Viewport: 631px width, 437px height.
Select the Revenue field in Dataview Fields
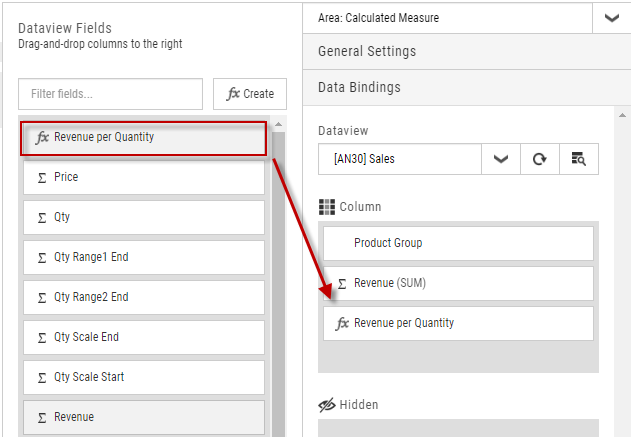[144, 417]
